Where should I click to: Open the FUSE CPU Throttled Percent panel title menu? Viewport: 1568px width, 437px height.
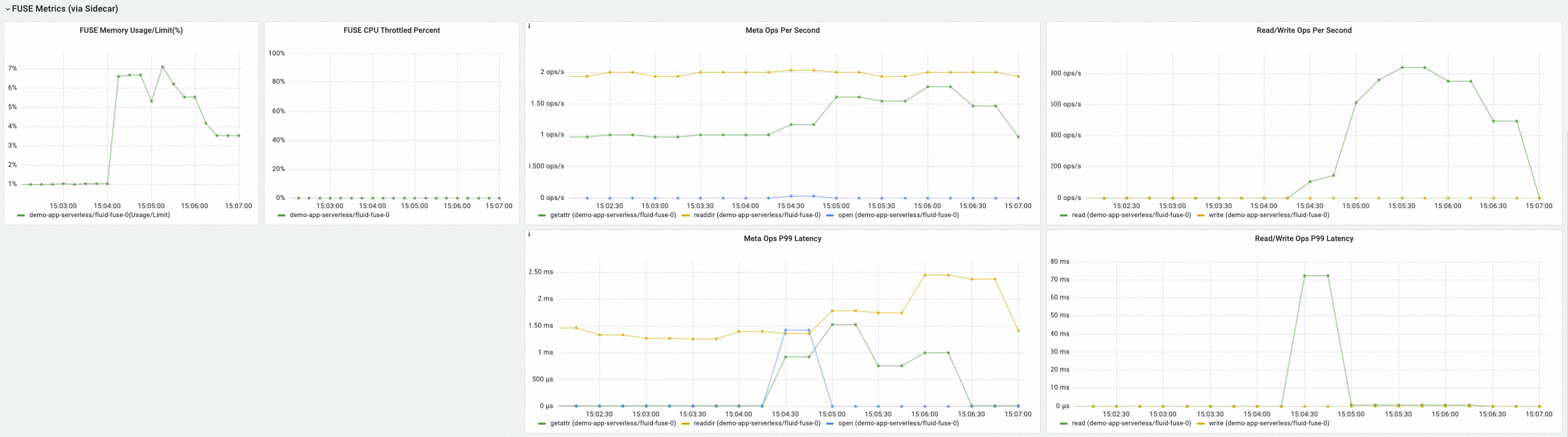391,30
